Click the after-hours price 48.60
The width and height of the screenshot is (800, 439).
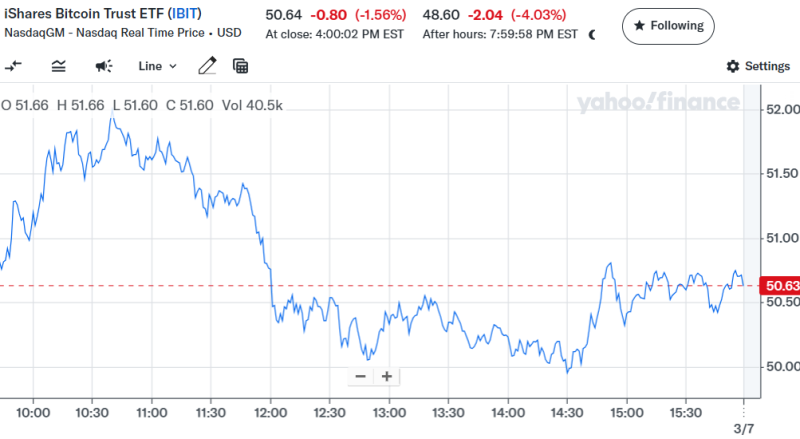coord(442,15)
